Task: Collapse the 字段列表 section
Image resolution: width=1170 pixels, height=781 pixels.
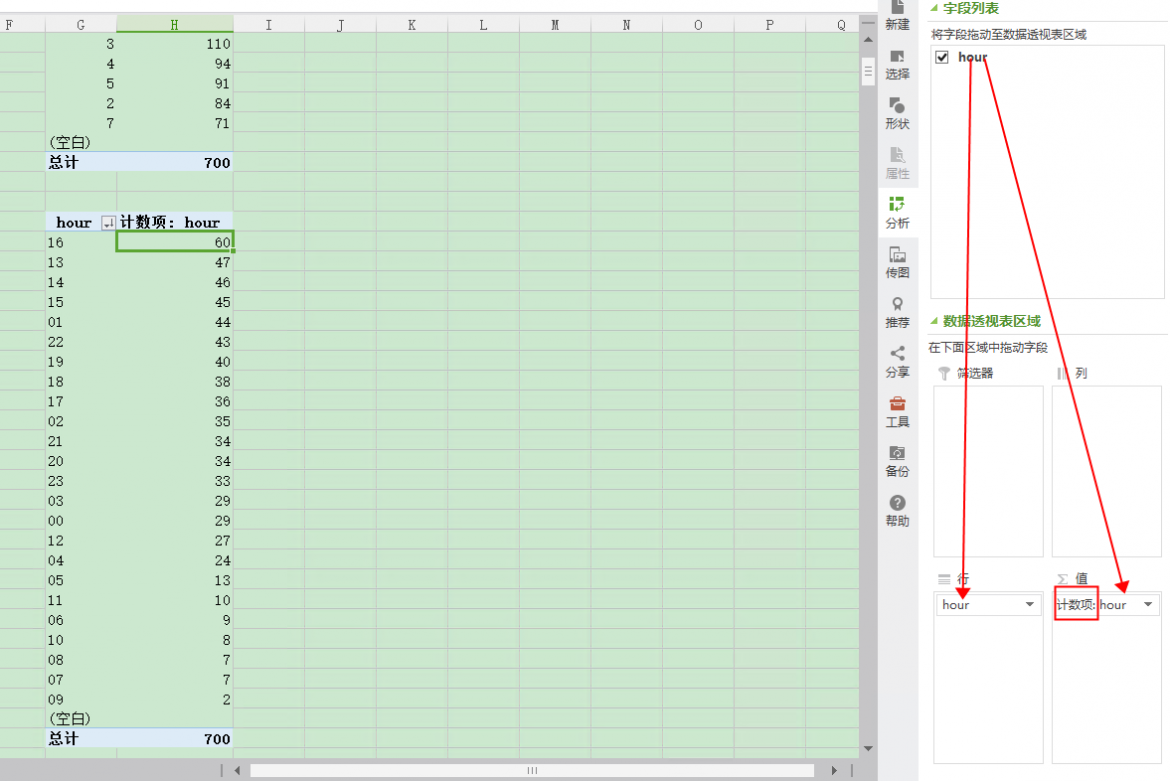Action: pos(936,8)
